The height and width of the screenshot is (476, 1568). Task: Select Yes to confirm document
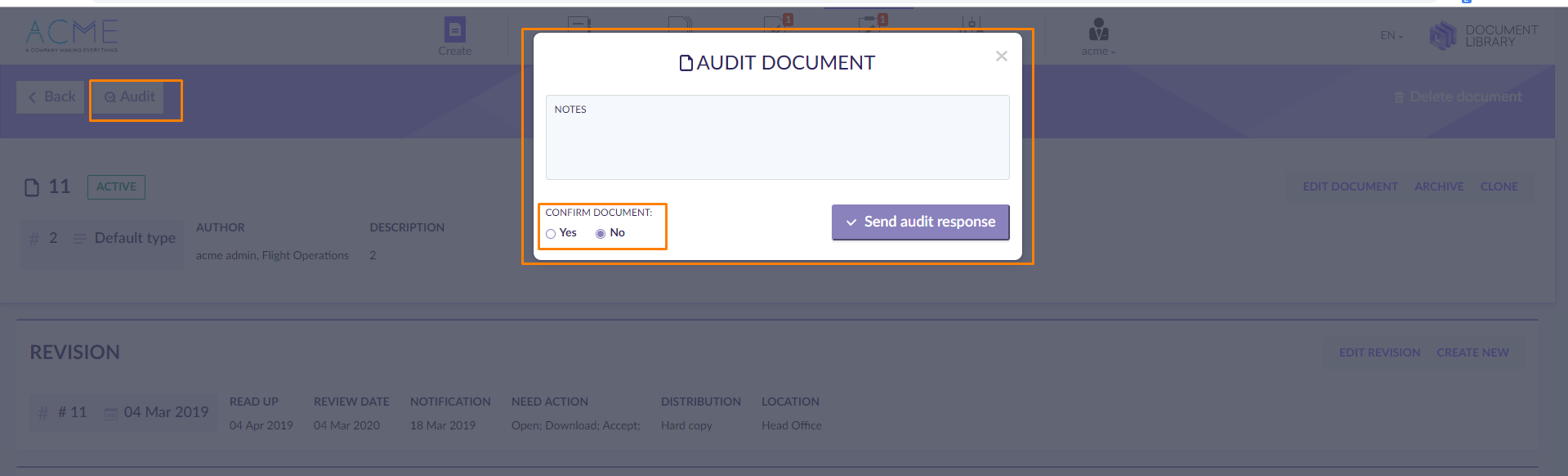(x=551, y=234)
